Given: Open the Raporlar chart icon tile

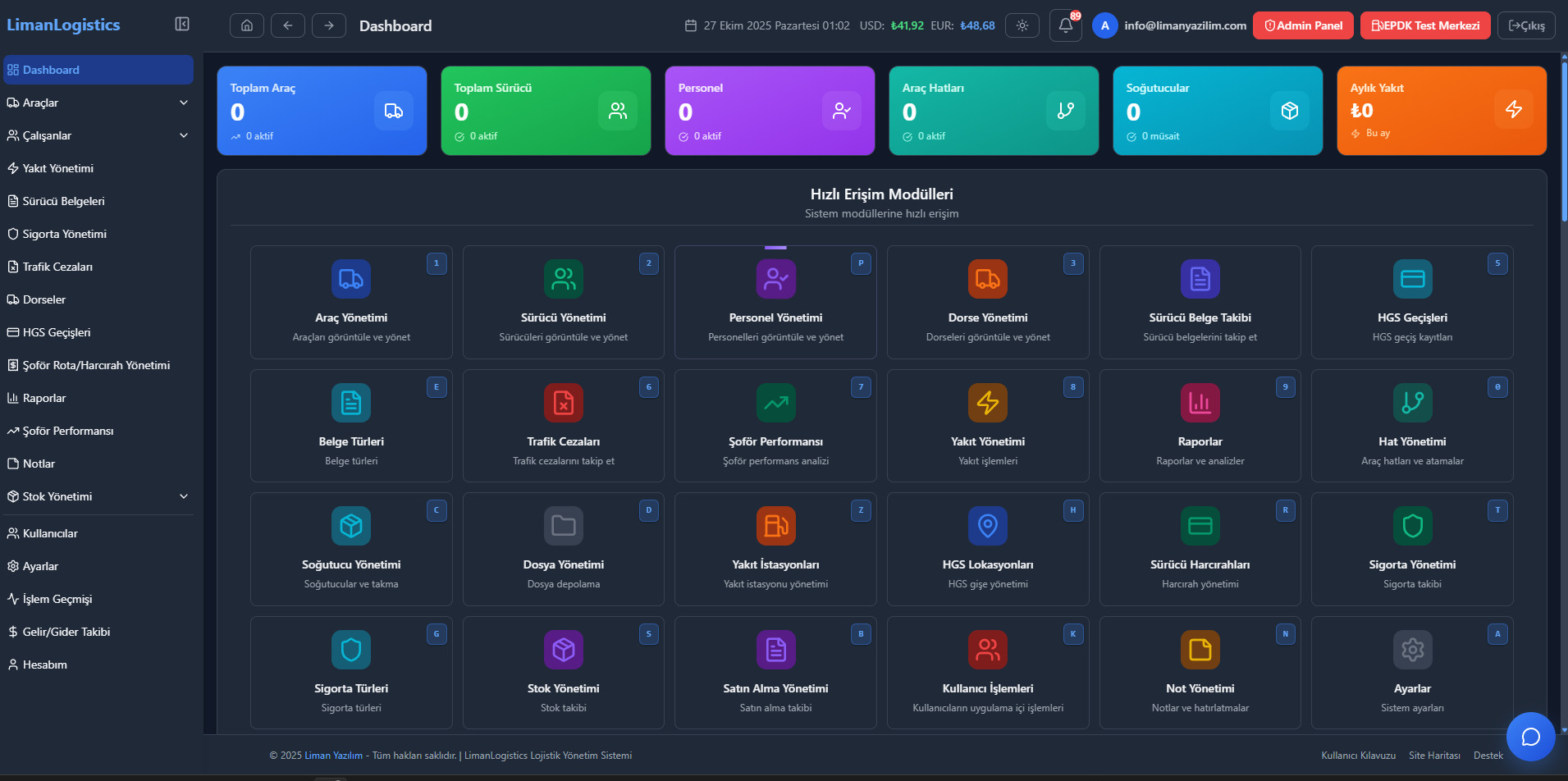Looking at the screenshot, I should pyautogui.click(x=1200, y=403).
